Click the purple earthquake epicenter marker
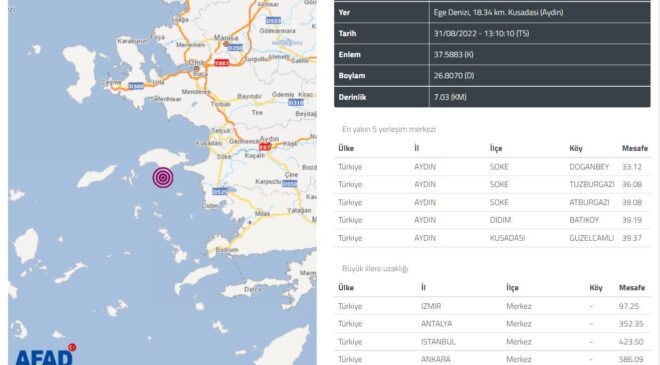Image resolution: width=660 pixels, height=365 pixels. click(x=163, y=177)
